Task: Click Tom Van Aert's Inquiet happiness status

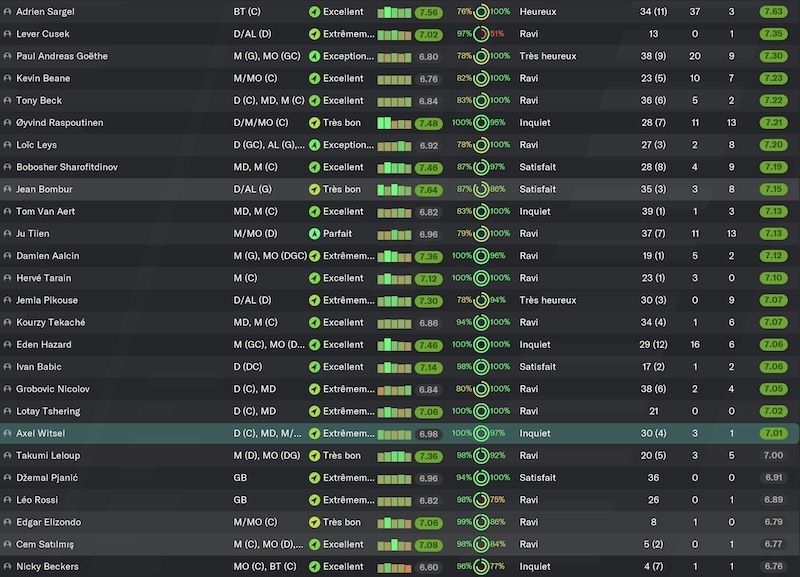Action: coord(535,211)
